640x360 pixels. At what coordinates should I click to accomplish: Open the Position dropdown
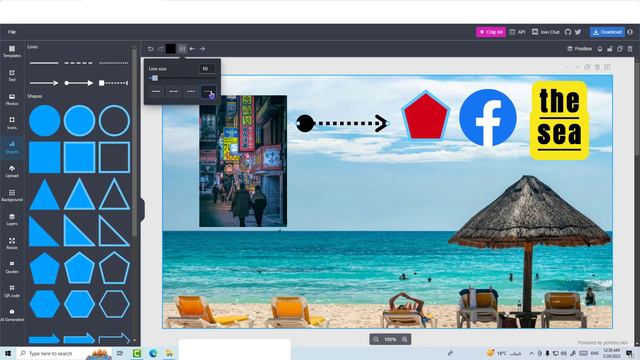[x=580, y=49]
